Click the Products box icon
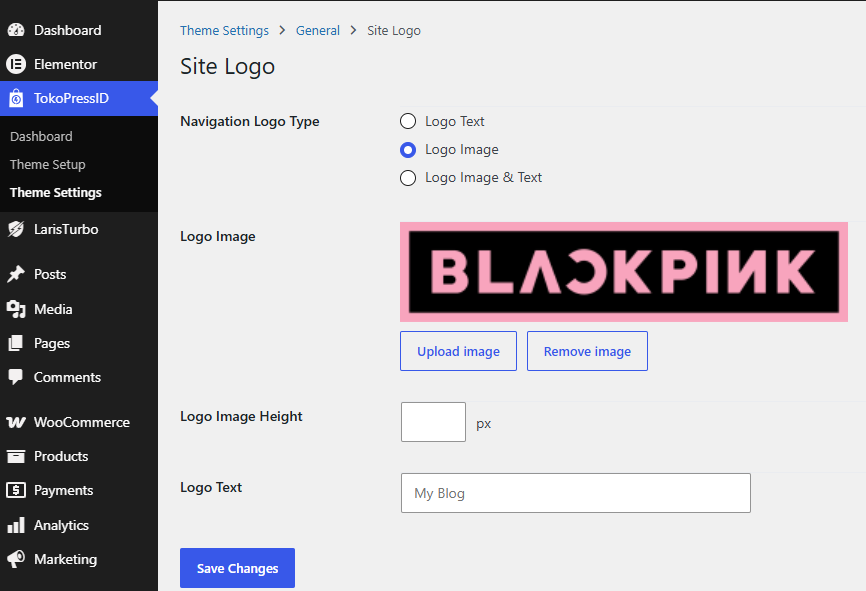866x591 pixels. click(16, 456)
